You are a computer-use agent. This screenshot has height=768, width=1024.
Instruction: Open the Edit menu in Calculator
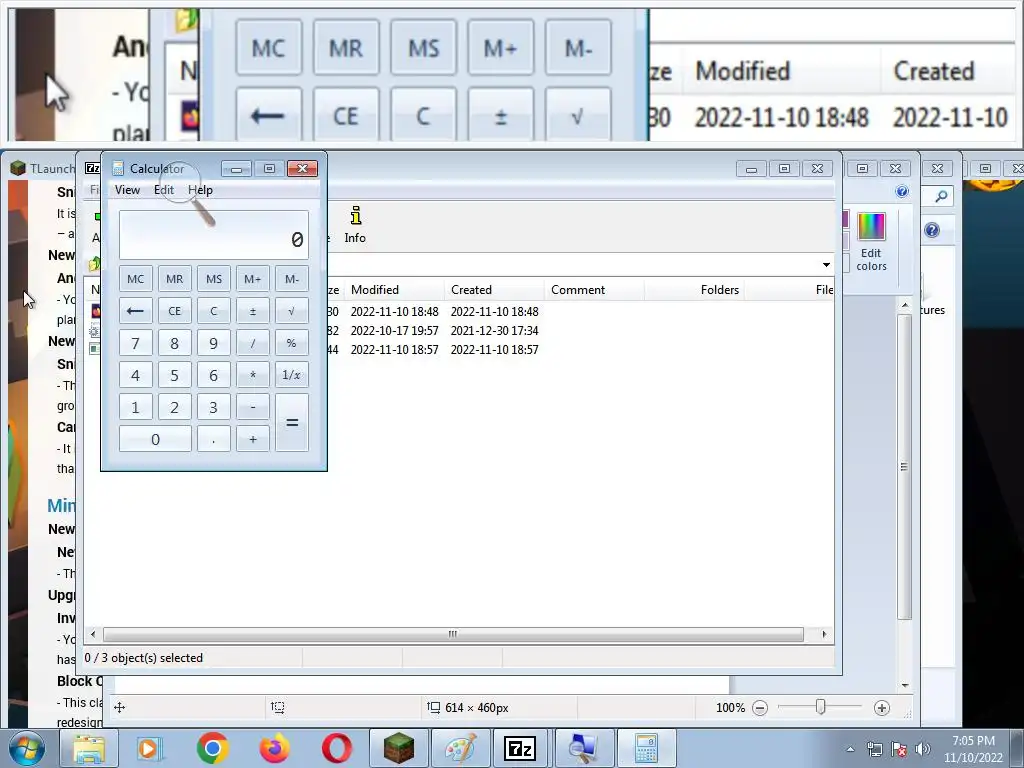(x=164, y=190)
